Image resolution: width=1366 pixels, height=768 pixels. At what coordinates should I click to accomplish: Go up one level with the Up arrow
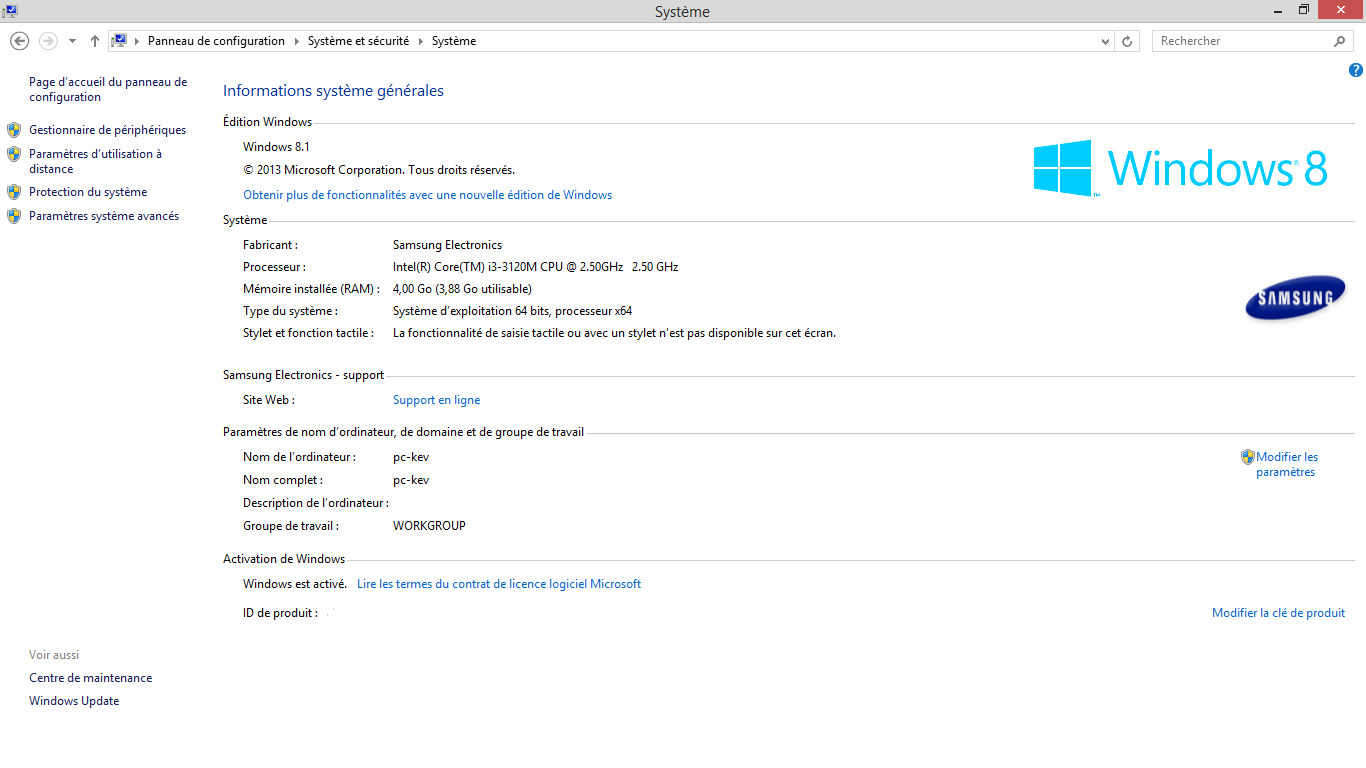(95, 41)
